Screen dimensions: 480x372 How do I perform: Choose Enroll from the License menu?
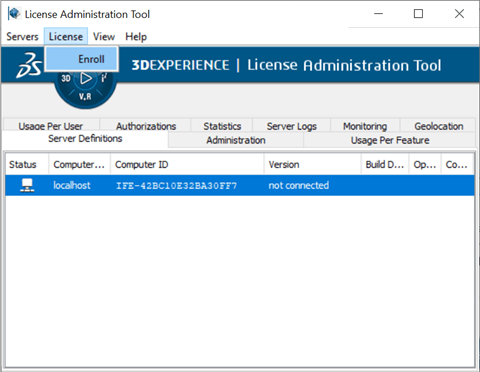82,59
